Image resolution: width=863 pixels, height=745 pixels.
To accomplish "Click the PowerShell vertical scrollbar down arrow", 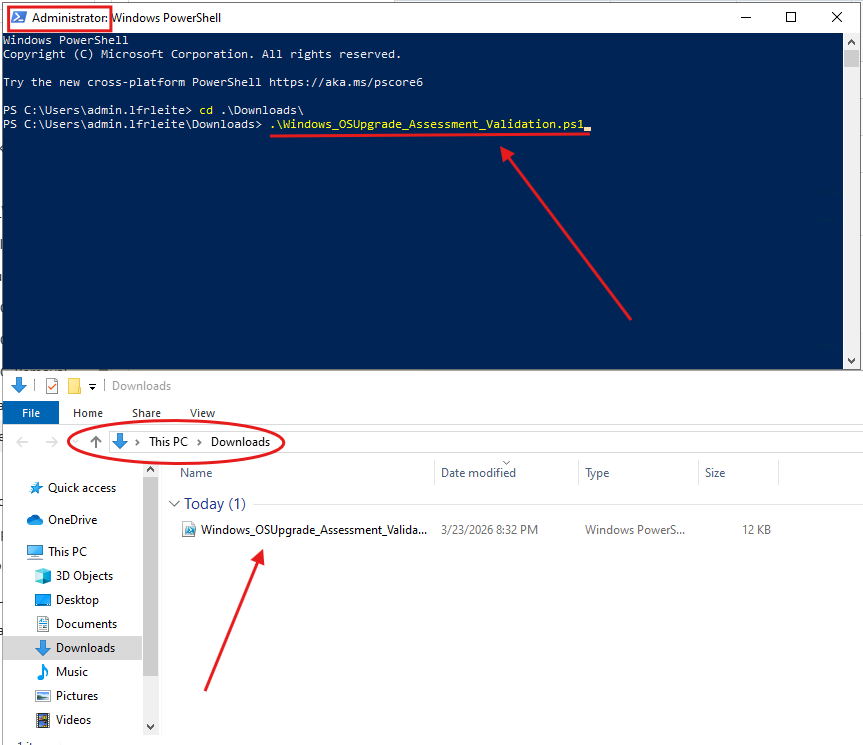I will click(853, 361).
